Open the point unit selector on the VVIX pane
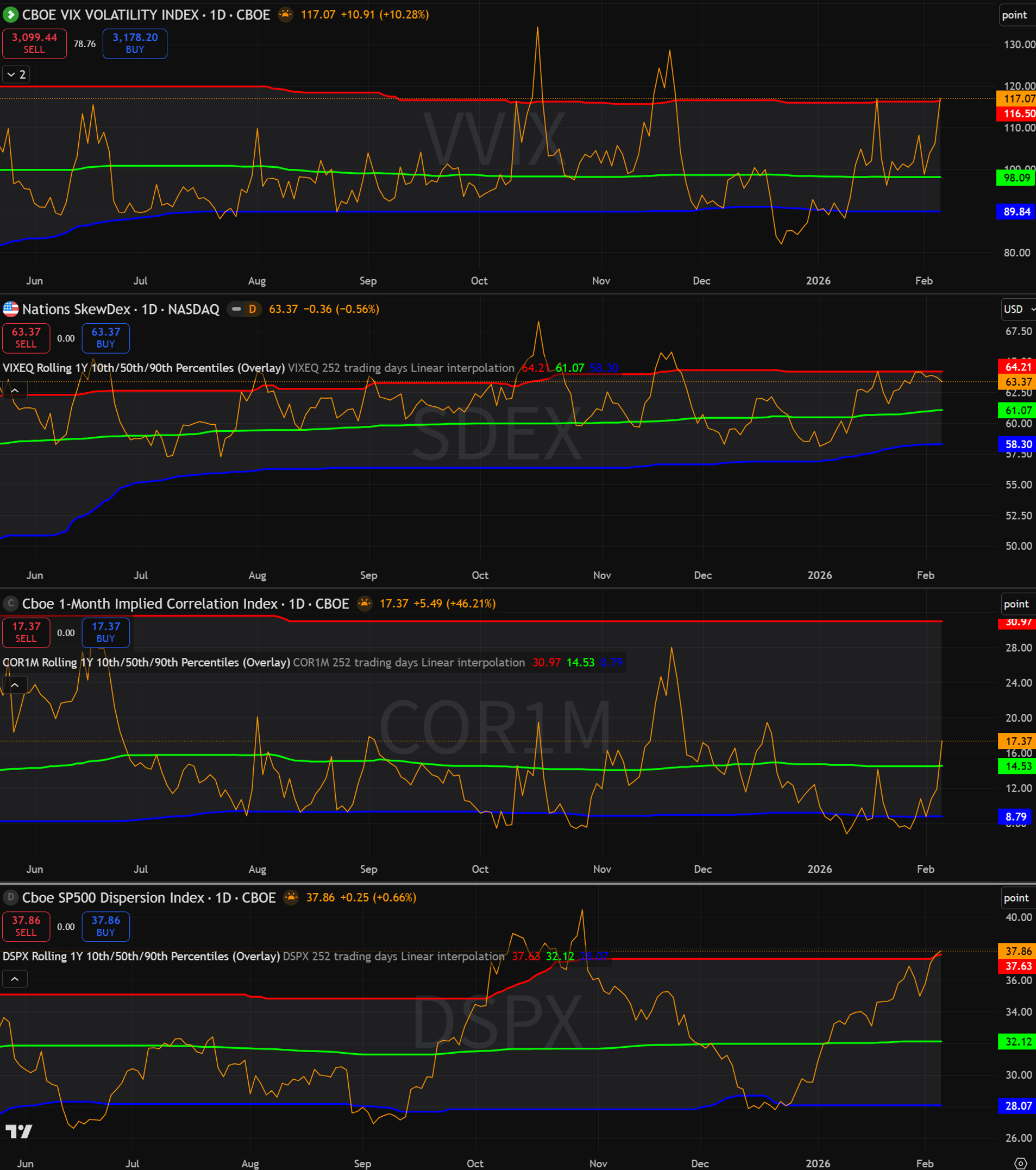Image resolution: width=1036 pixels, height=1170 pixels. [1018, 15]
